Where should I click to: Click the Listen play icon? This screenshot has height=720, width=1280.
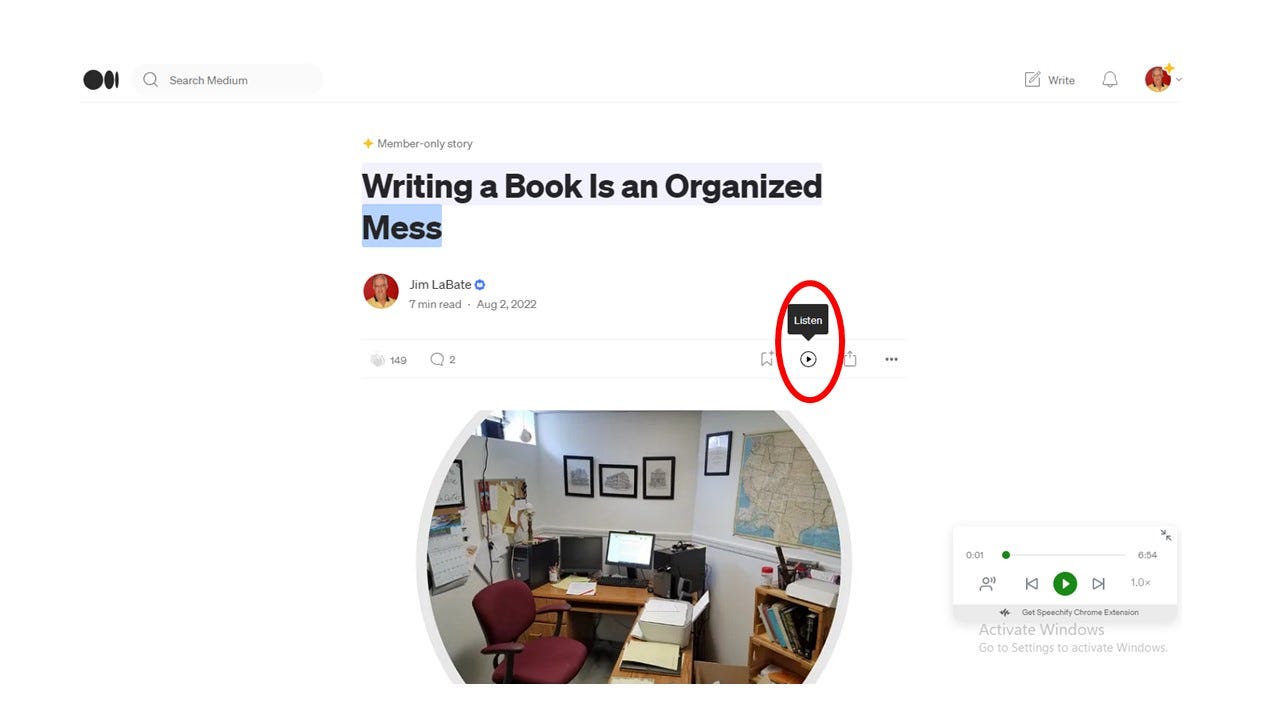pyautogui.click(x=808, y=359)
